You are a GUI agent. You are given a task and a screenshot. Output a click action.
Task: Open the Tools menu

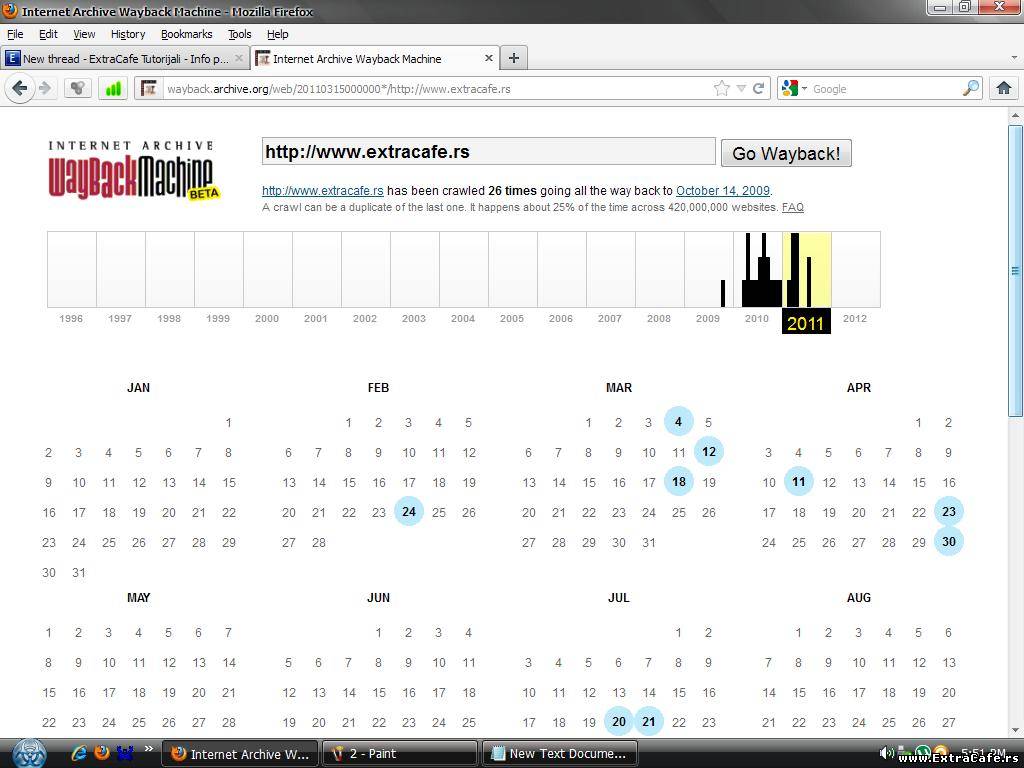coord(240,34)
